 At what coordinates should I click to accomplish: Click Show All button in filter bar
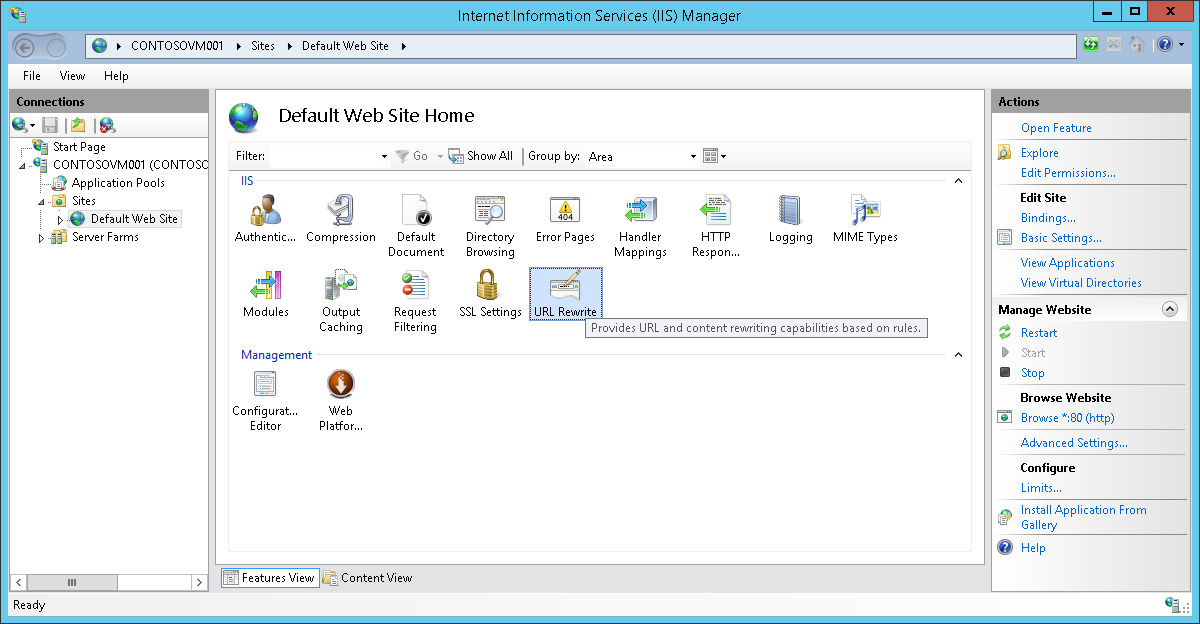tap(480, 156)
